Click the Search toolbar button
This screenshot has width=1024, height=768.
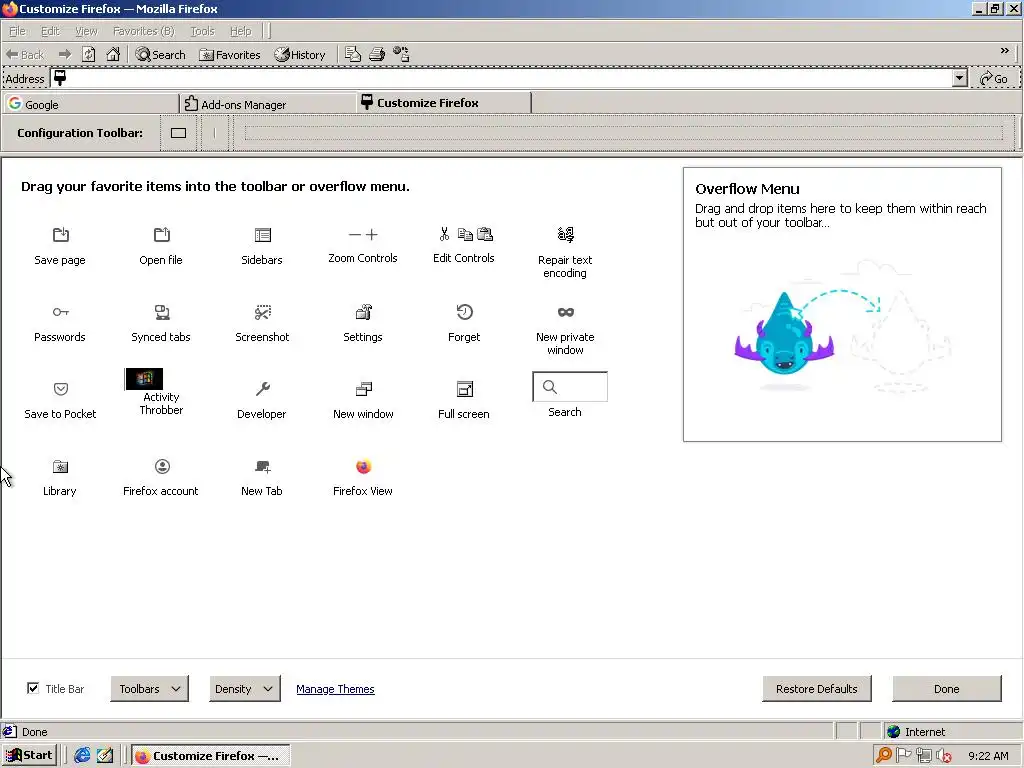pyautogui.click(x=161, y=55)
